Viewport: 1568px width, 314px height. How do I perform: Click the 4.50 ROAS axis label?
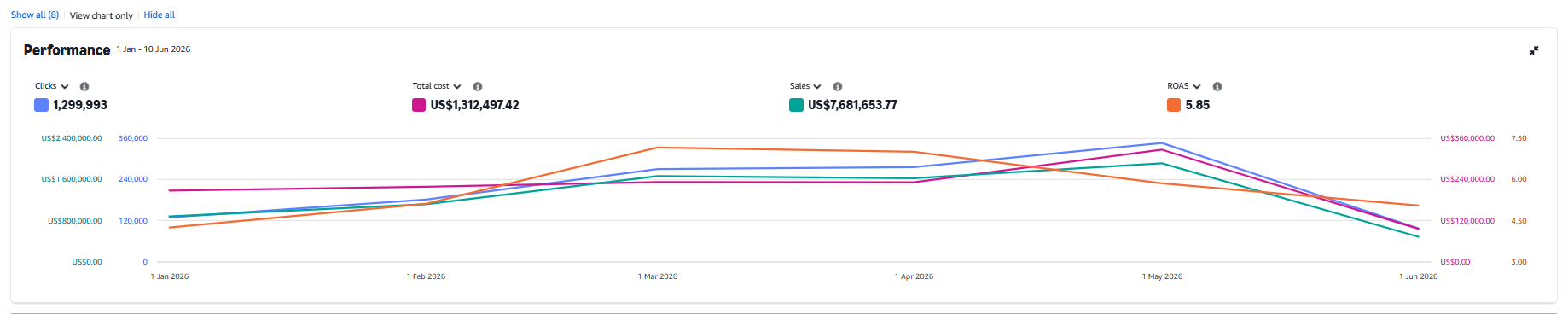(x=1519, y=221)
